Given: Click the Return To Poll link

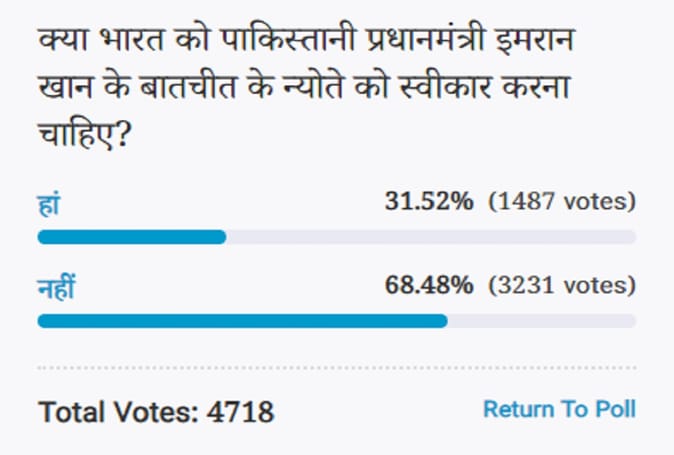Looking at the screenshot, I should click(x=559, y=409).
